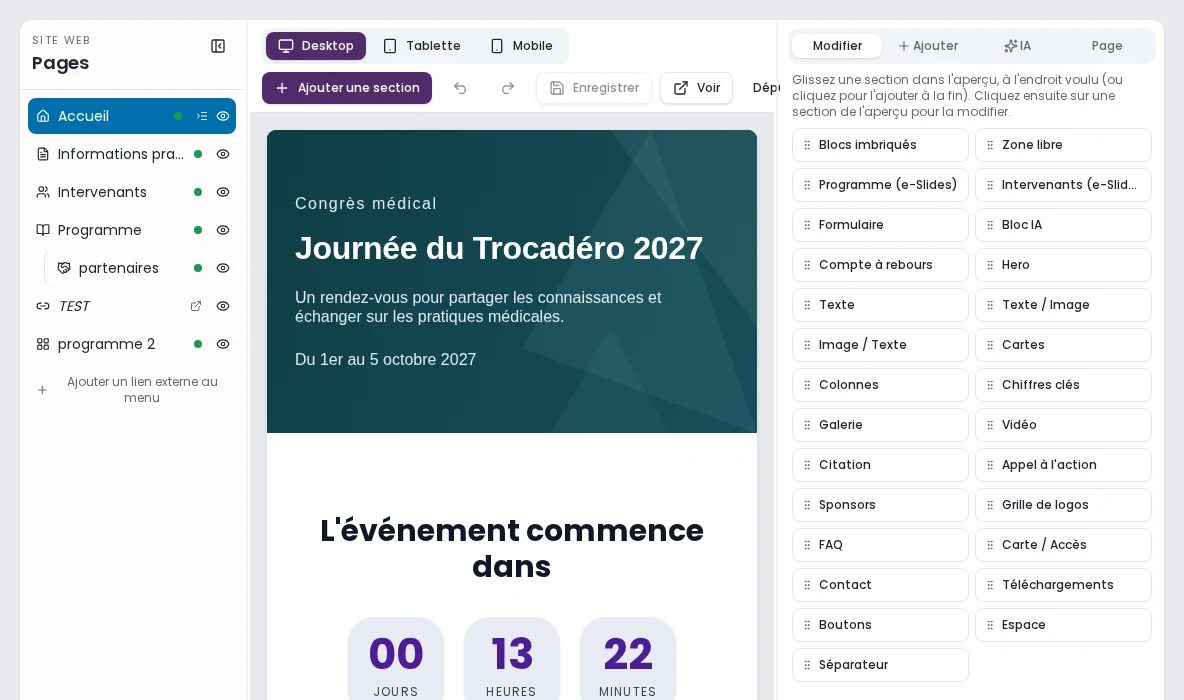1184x700 pixels.
Task: Toggle visibility eye for partenaires page
Action: click(x=223, y=268)
